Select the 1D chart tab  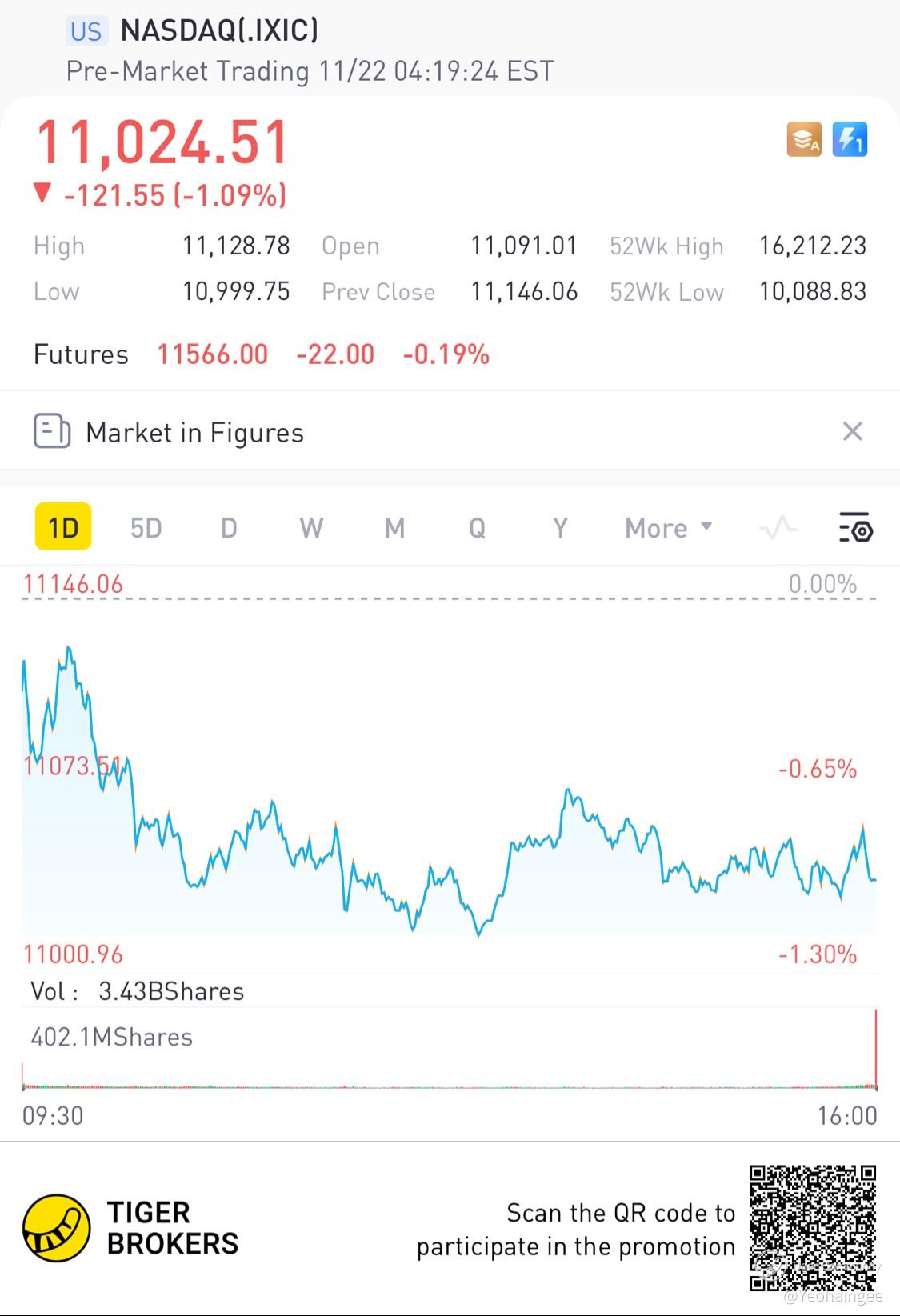[x=63, y=527]
